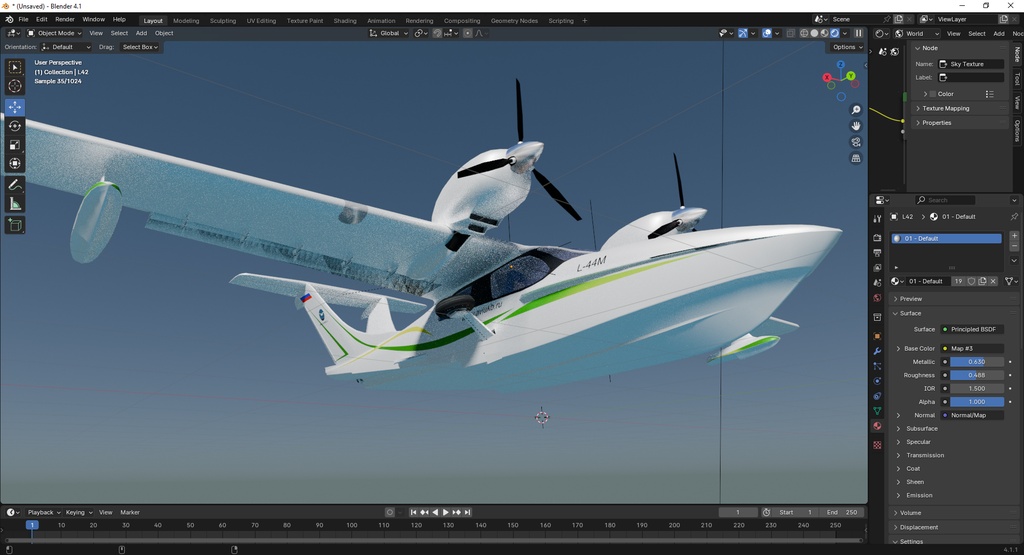
Task: Select the Select Box tool
Action: coord(15,67)
